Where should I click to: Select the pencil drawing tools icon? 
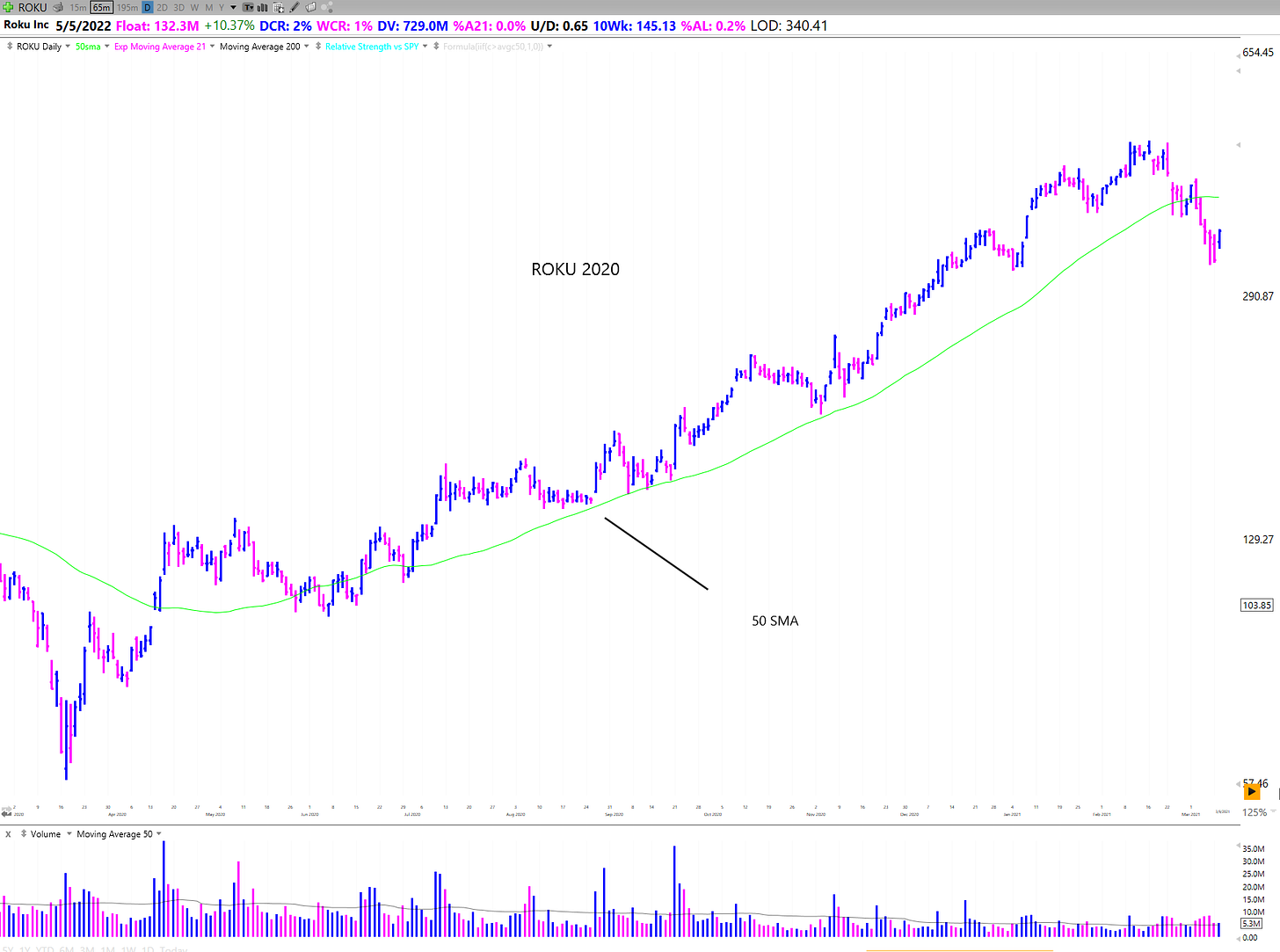pos(295,7)
